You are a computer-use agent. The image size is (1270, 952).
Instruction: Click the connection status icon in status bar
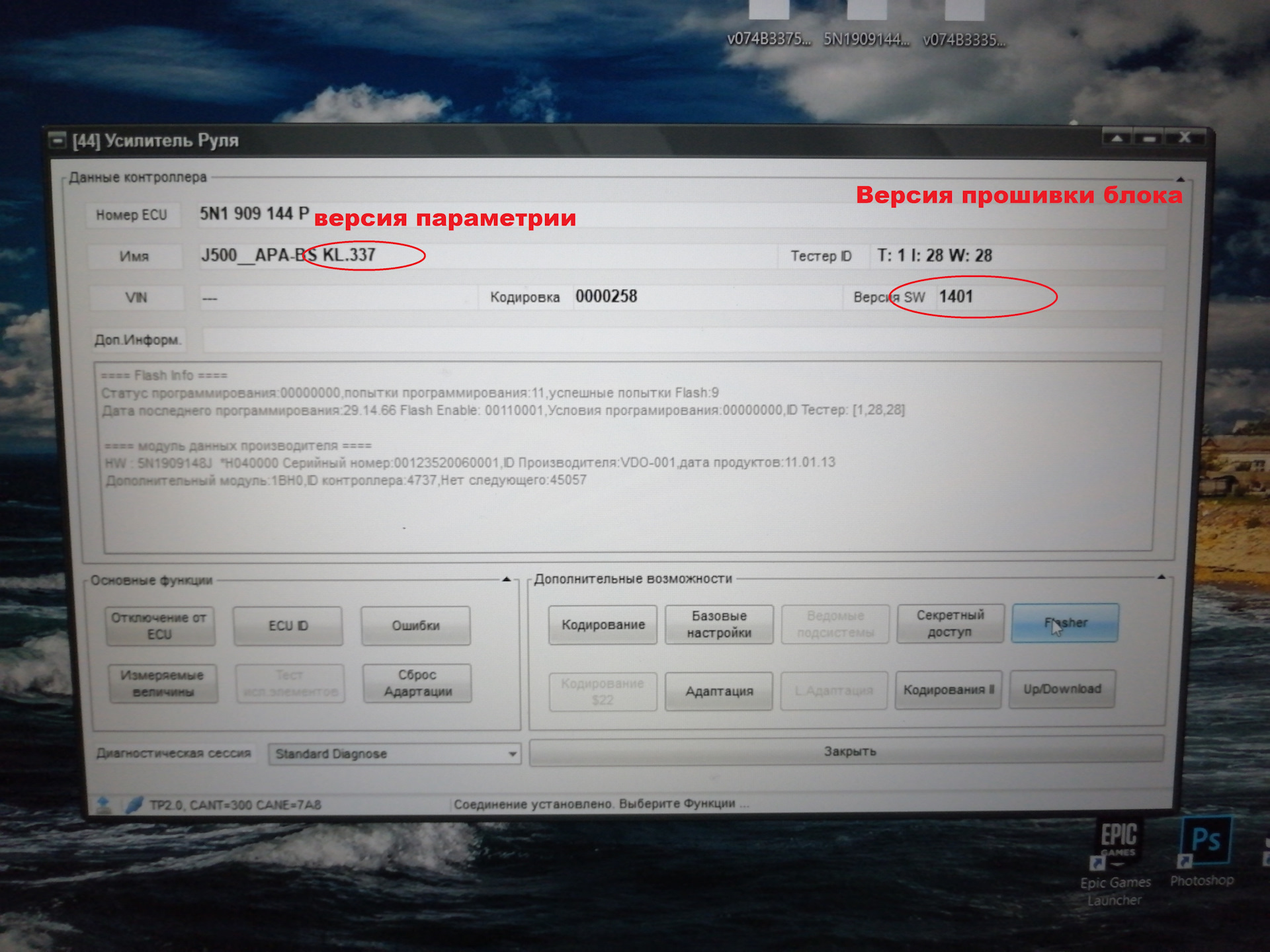104,804
